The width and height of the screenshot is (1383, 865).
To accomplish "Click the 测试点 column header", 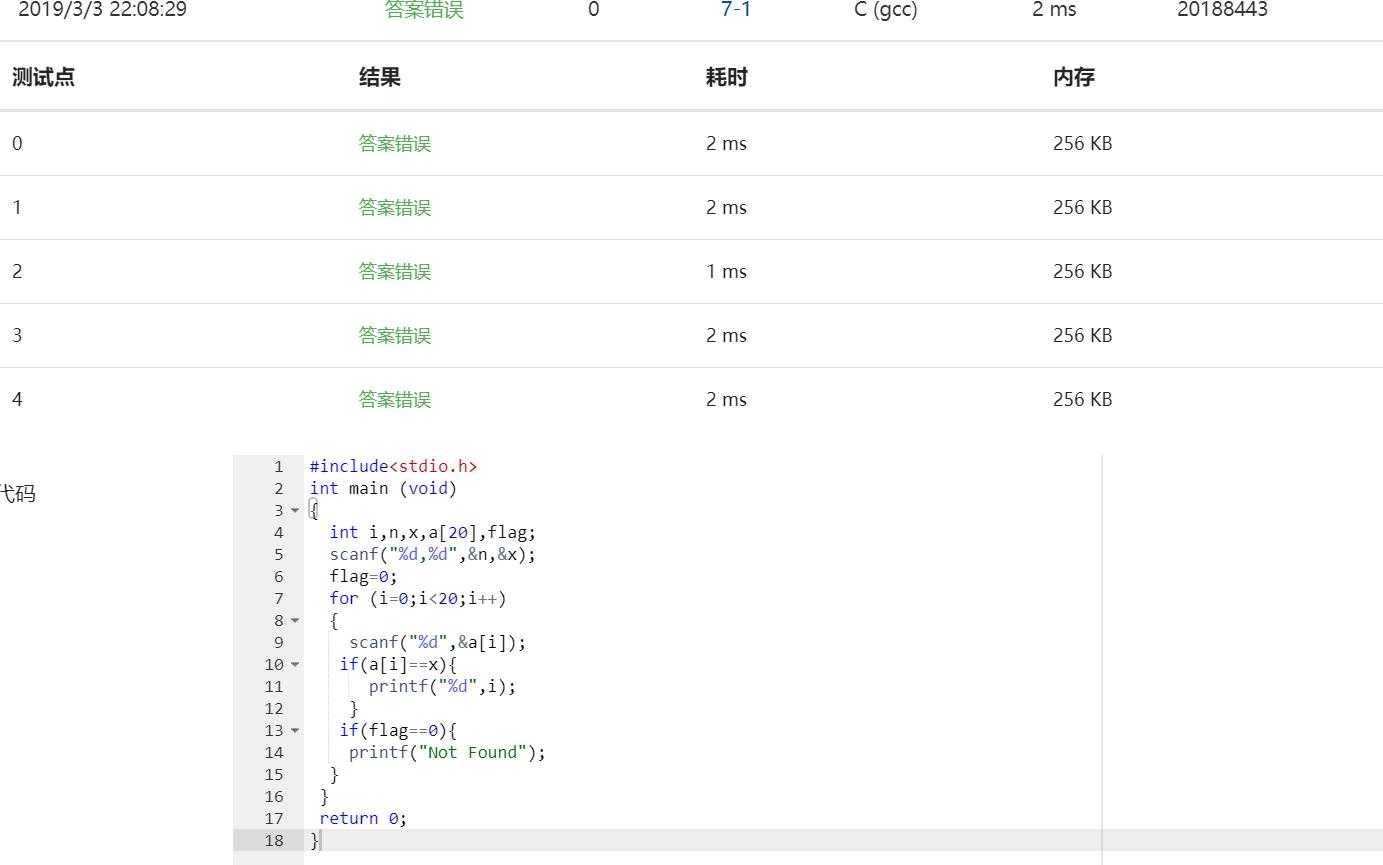I will click(x=43, y=77).
